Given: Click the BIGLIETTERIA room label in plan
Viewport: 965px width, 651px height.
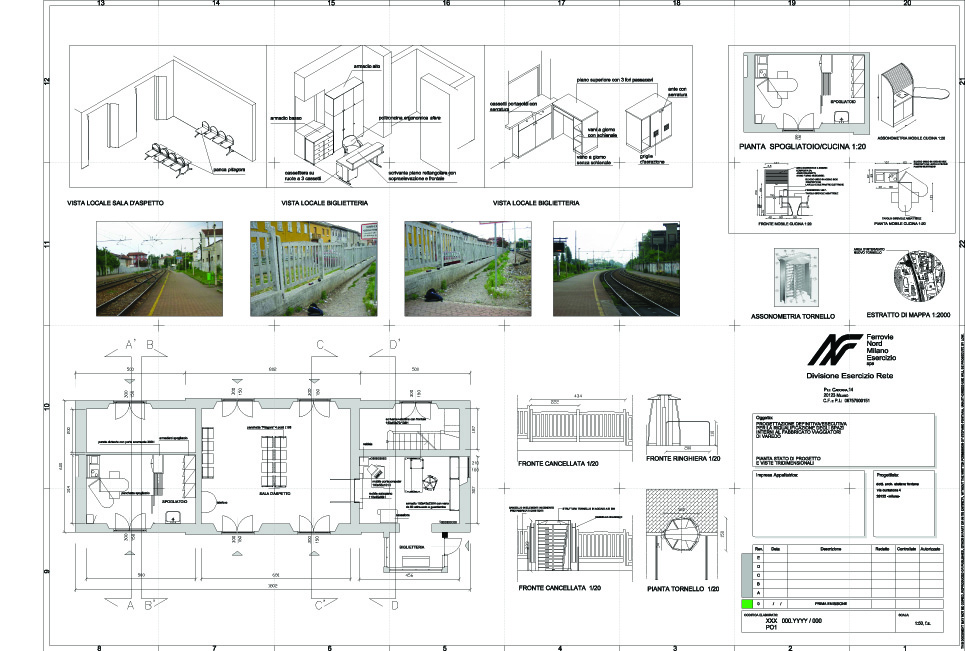Looking at the screenshot, I should pyautogui.click(x=411, y=547).
